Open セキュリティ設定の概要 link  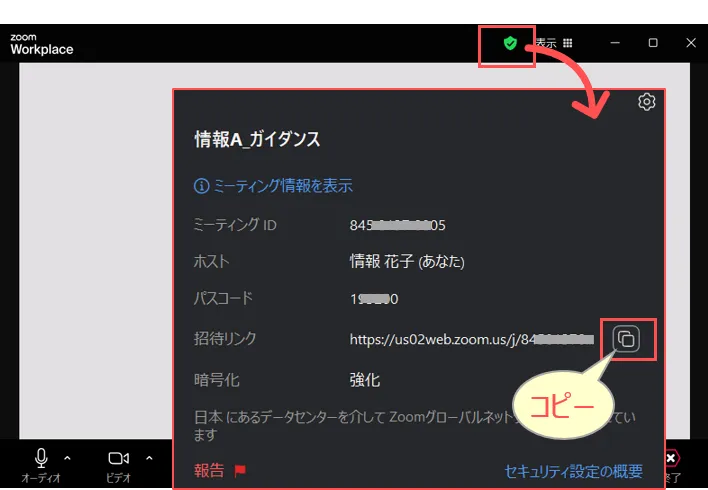[x=573, y=471]
